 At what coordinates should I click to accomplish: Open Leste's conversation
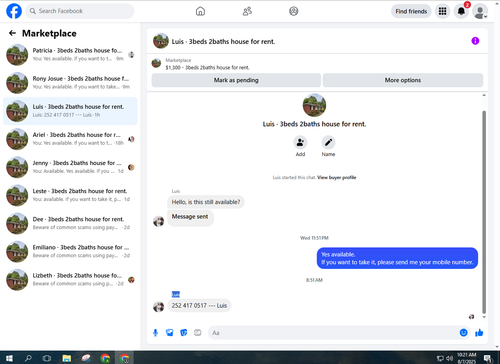pyautogui.click(x=70, y=195)
